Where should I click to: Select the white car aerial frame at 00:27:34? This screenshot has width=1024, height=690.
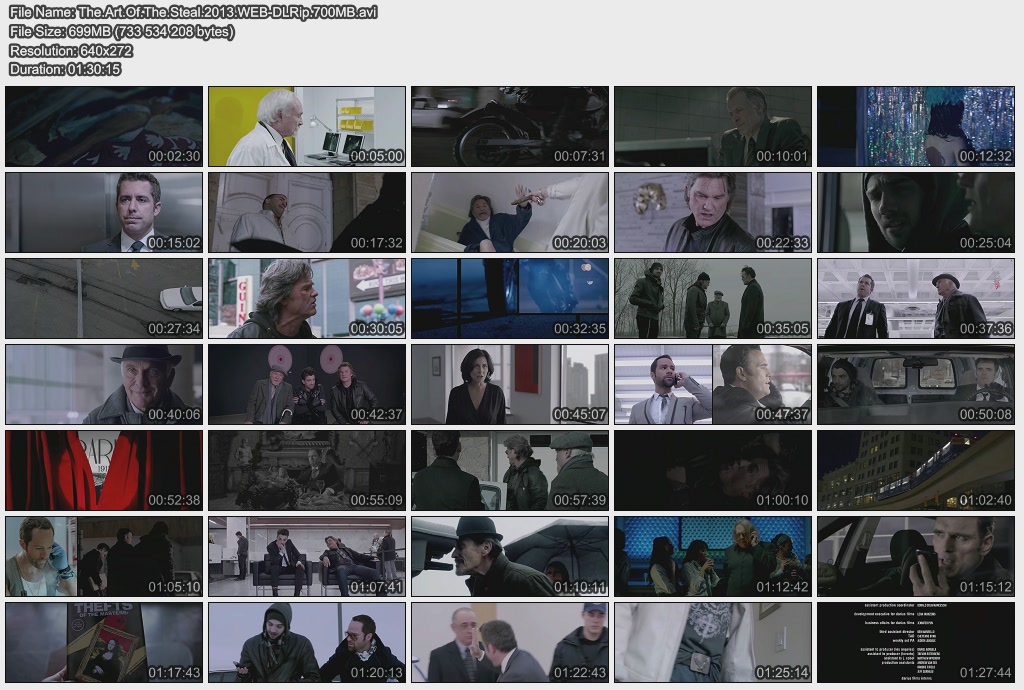(103, 298)
